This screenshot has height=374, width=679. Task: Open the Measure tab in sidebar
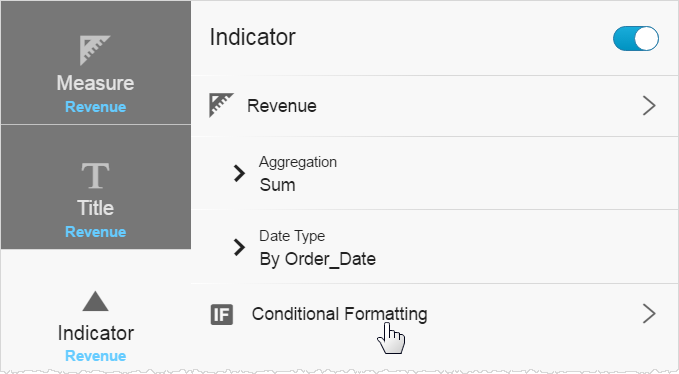(x=96, y=63)
